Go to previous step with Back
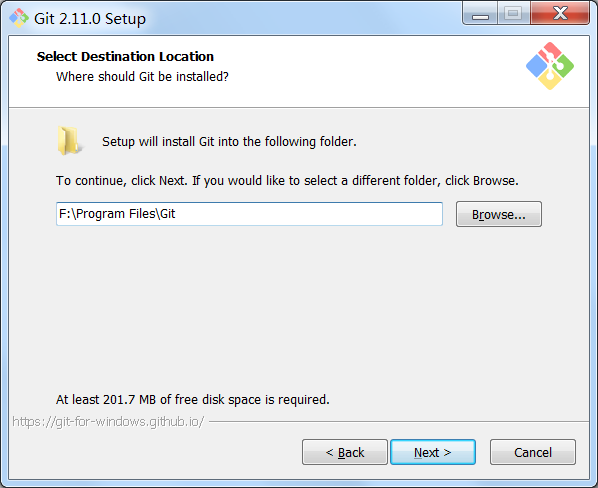 [x=345, y=452]
